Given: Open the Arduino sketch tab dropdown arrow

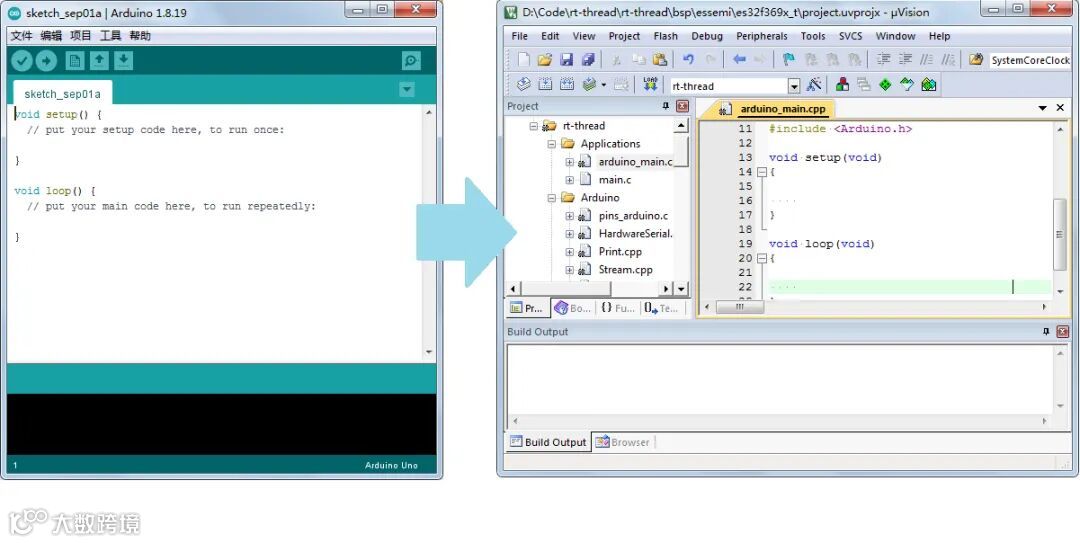Looking at the screenshot, I should pyautogui.click(x=407, y=90).
